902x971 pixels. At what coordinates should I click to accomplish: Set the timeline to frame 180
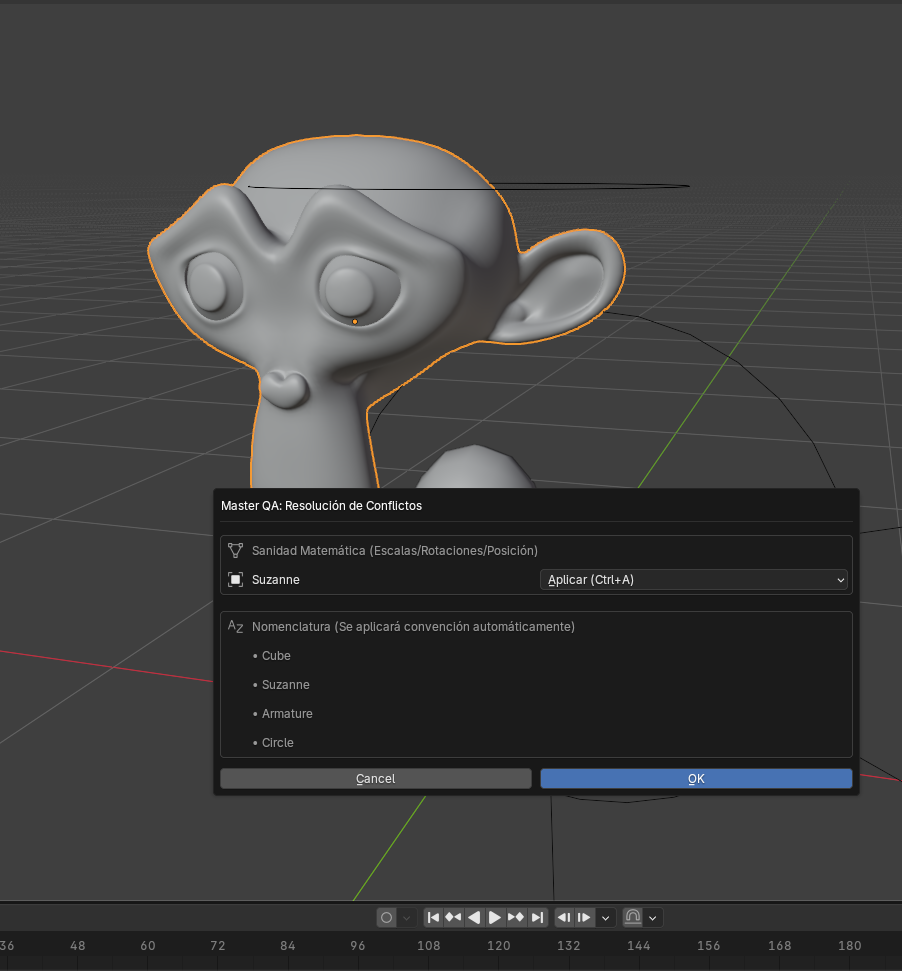(x=849, y=946)
